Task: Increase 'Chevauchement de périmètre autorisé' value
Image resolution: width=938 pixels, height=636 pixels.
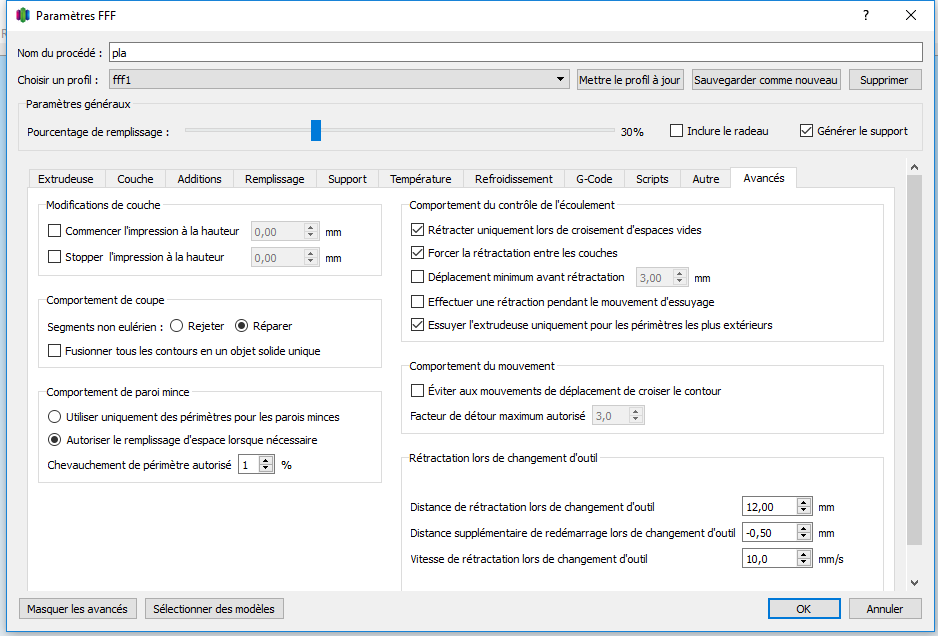Action: [x=266, y=461]
